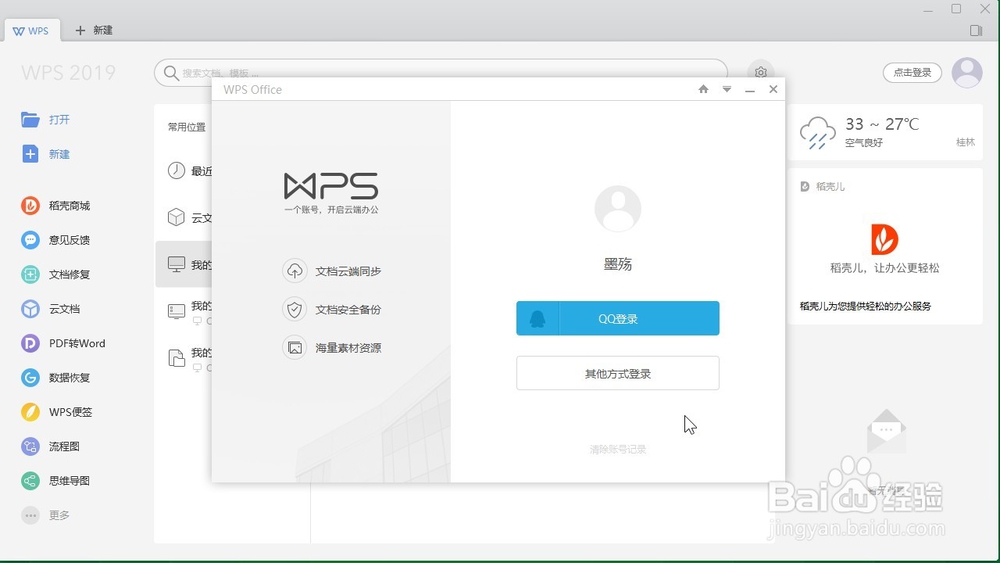Viewport: 1000px width, 563px height.
Task: Click the home icon in login dialog
Action: pos(703,89)
